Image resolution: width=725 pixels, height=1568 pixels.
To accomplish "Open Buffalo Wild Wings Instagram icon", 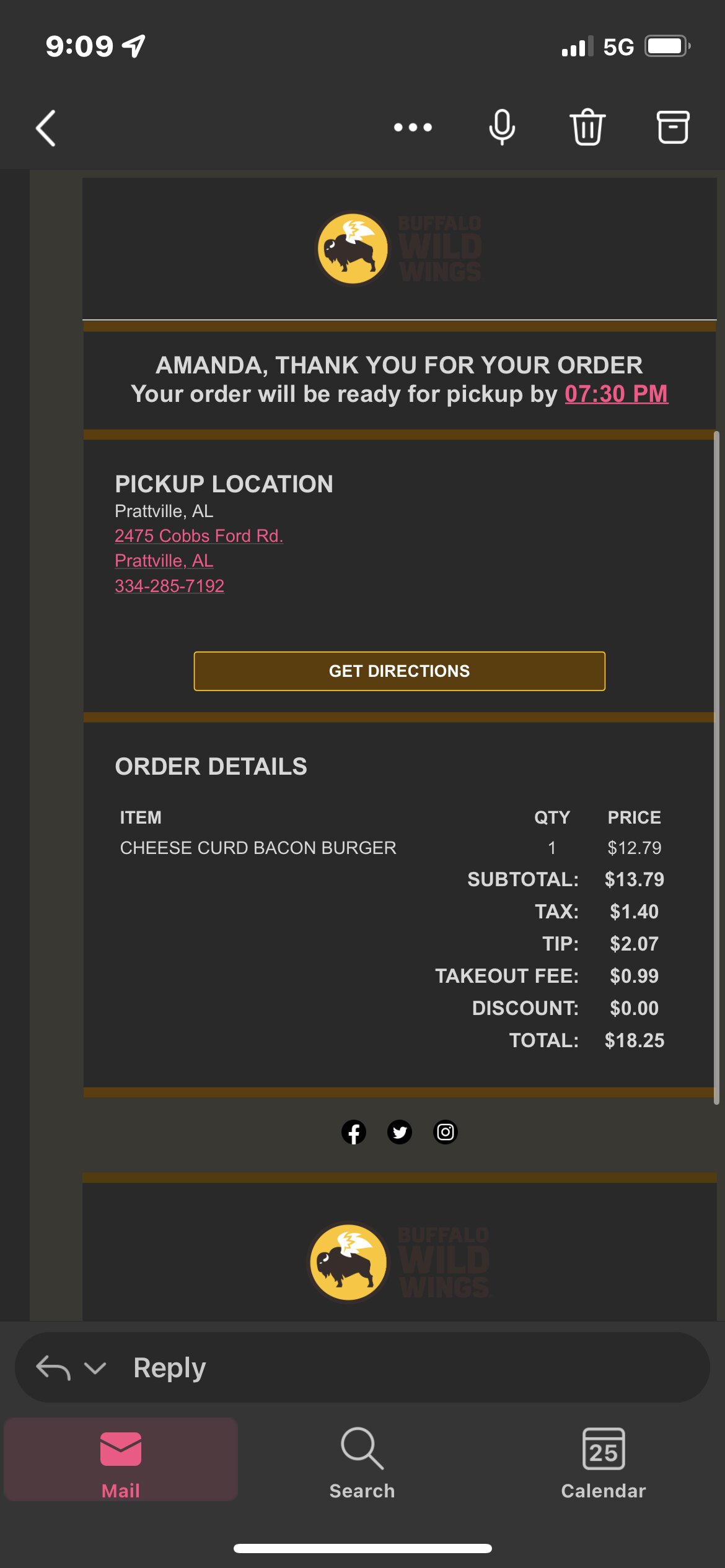I will tap(446, 1132).
